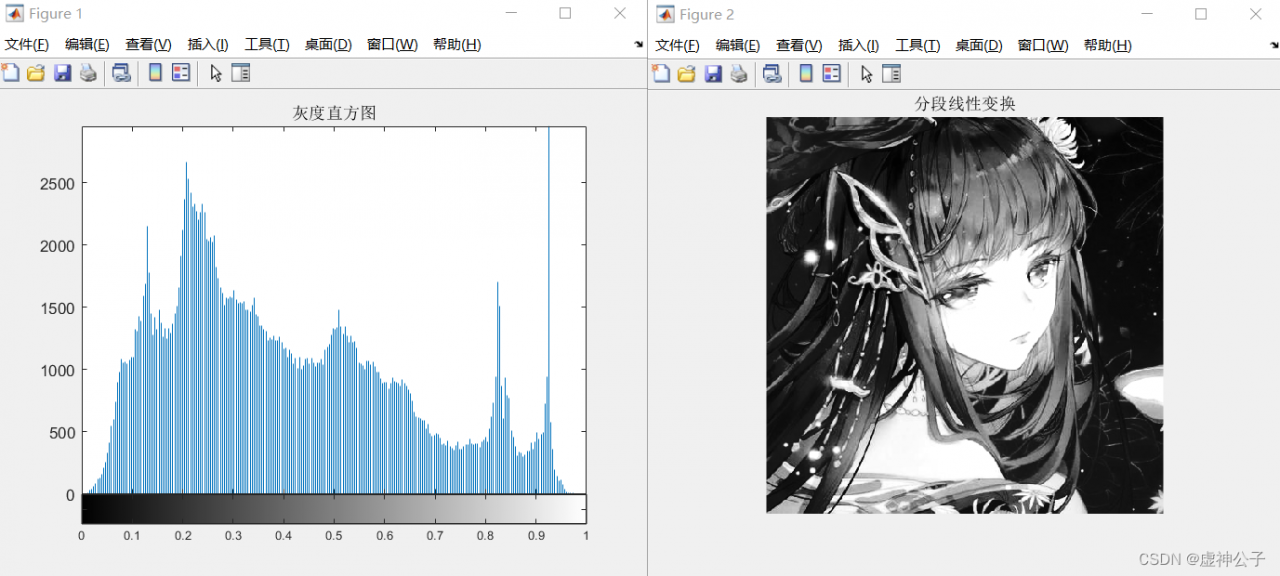Image resolution: width=1280 pixels, height=576 pixels.
Task: Expand toolbar dock arrow in Figure 1
Action: coord(639,45)
